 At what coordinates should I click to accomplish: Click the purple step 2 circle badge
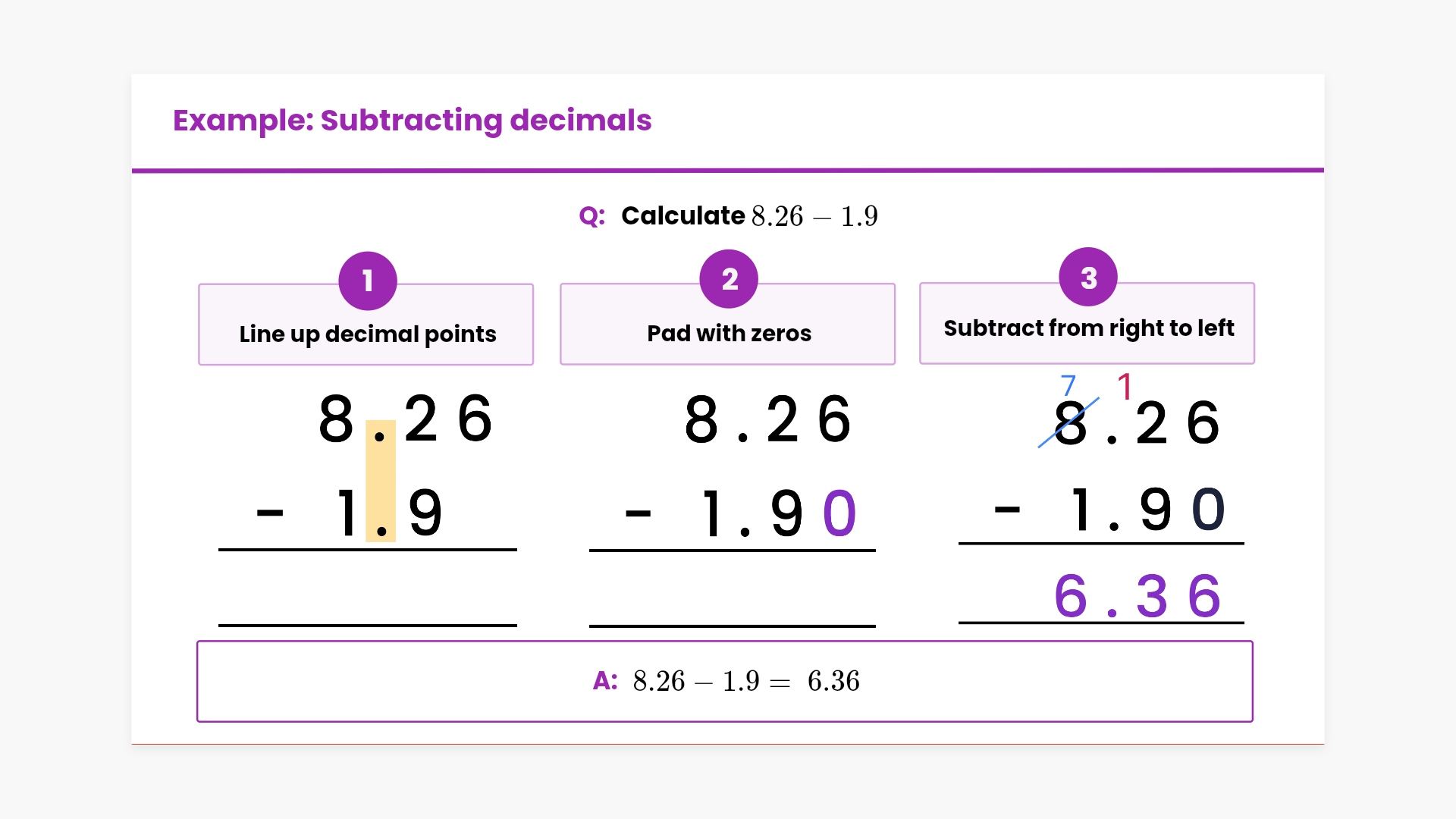pyautogui.click(x=729, y=279)
